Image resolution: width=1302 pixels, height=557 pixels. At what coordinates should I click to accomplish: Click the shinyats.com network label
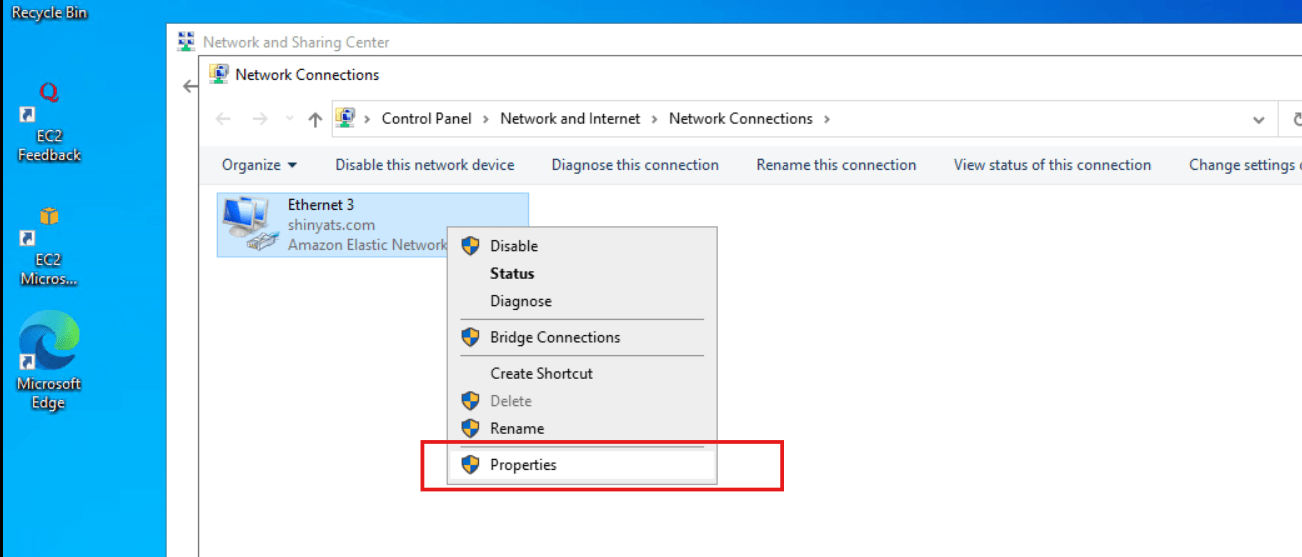[331, 225]
